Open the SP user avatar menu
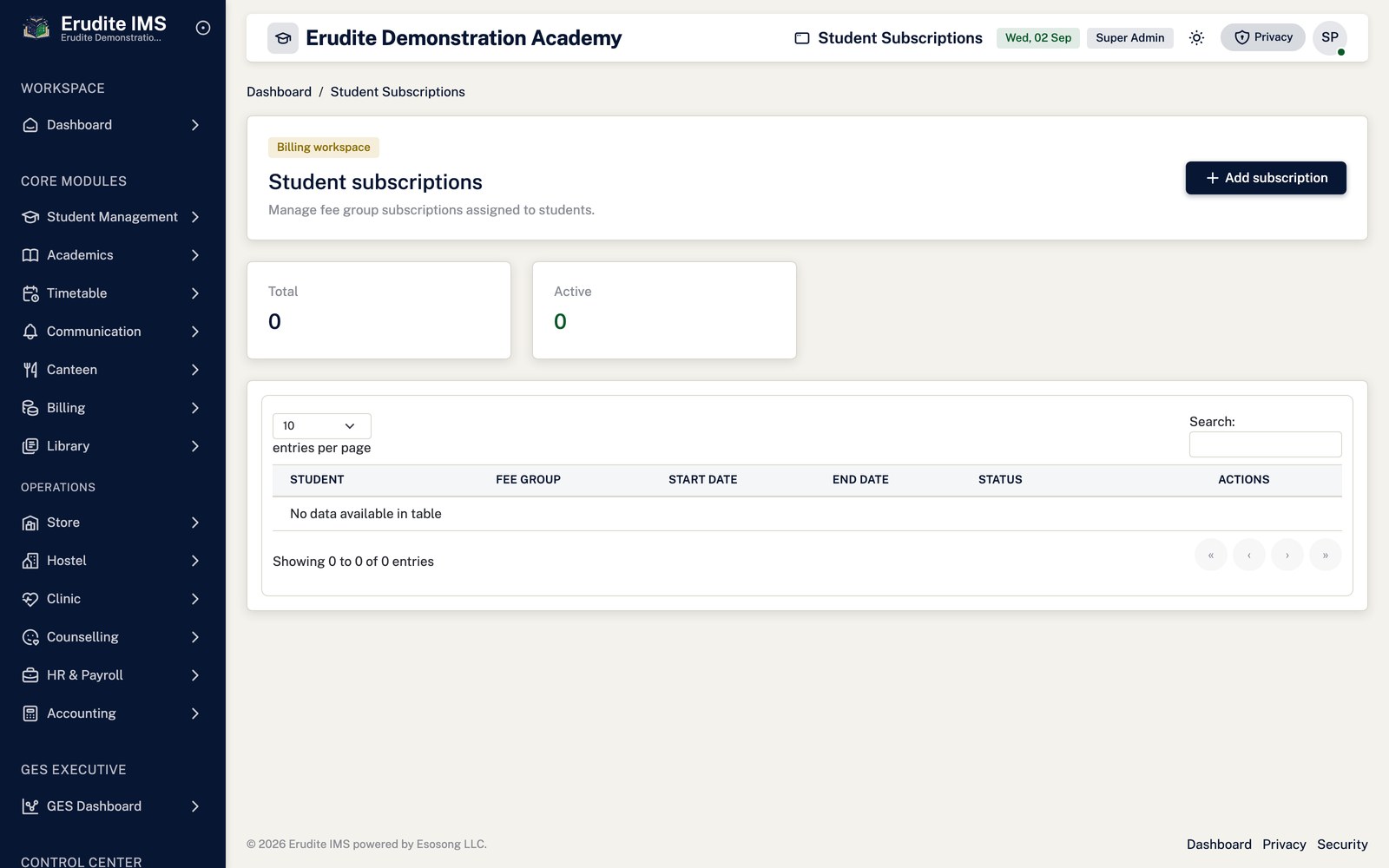Viewport: 1389px width, 868px height. [x=1330, y=37]
